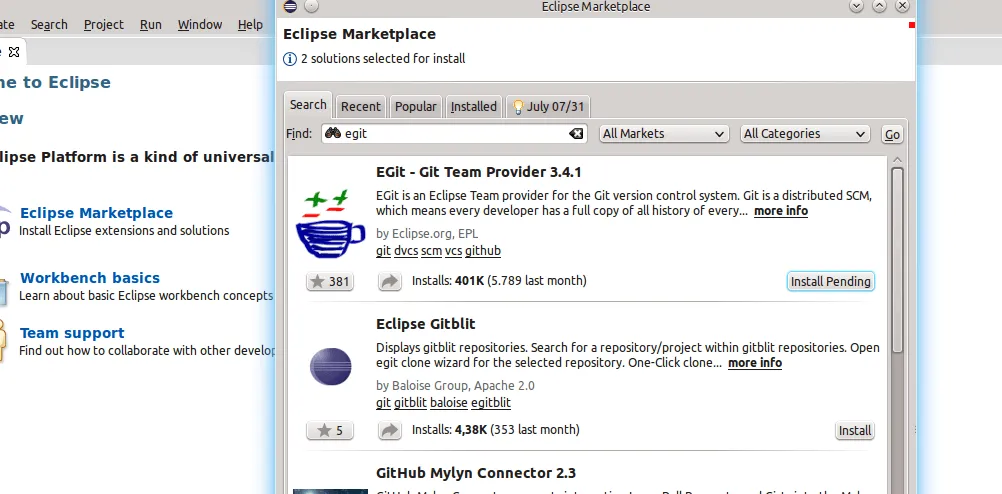Click the github tag under EGit
1002x494 pixels.
483,251
